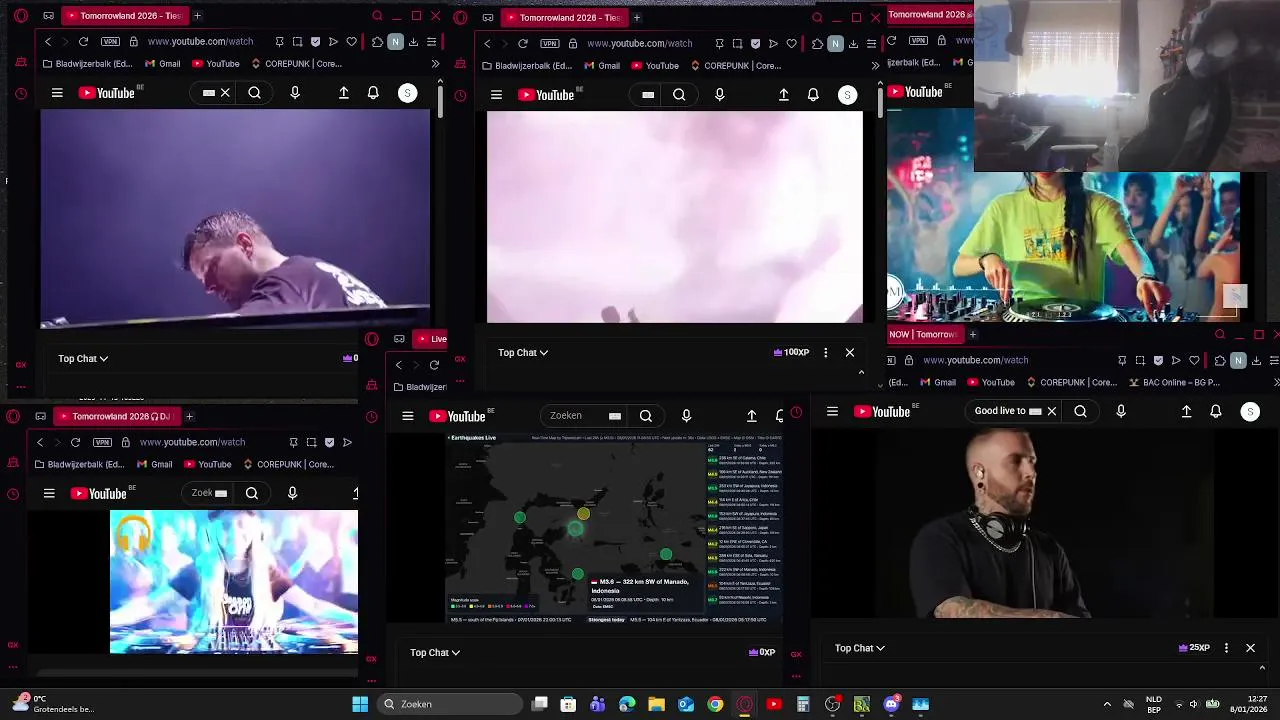This screenshot has width=1280, height=720.
Task: Open YouTube guide menu in top-left window
Action: (57, 93)
